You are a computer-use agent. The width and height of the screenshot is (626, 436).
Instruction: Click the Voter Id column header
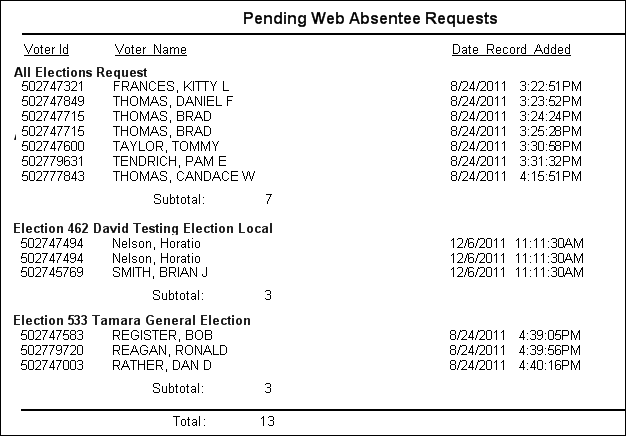[x=46, y=50]
